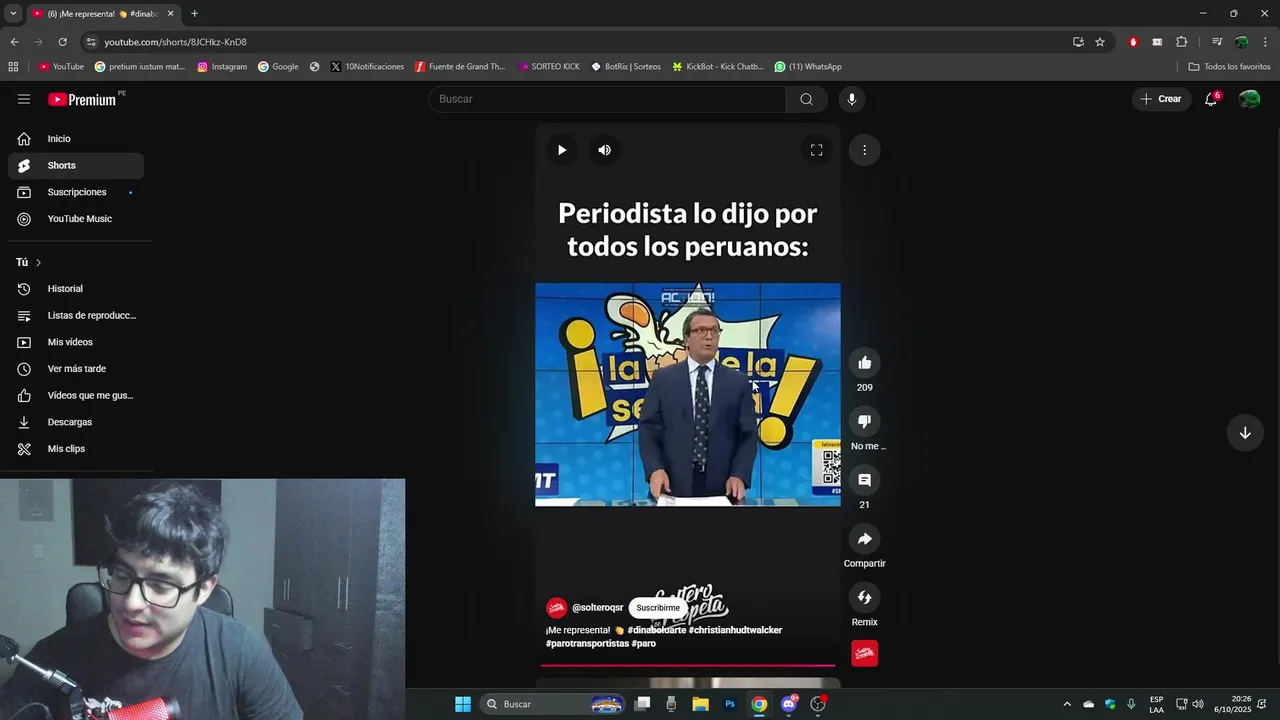The image size is (1280, 720).
Task: Open Mis videos in the sidebar
Action: point(76,342)
